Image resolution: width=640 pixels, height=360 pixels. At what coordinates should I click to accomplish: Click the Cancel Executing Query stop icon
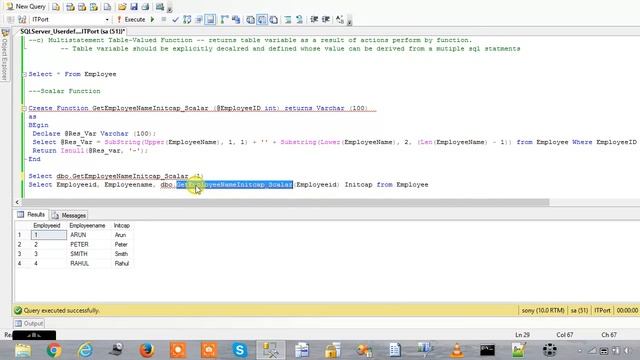[164, 20]
